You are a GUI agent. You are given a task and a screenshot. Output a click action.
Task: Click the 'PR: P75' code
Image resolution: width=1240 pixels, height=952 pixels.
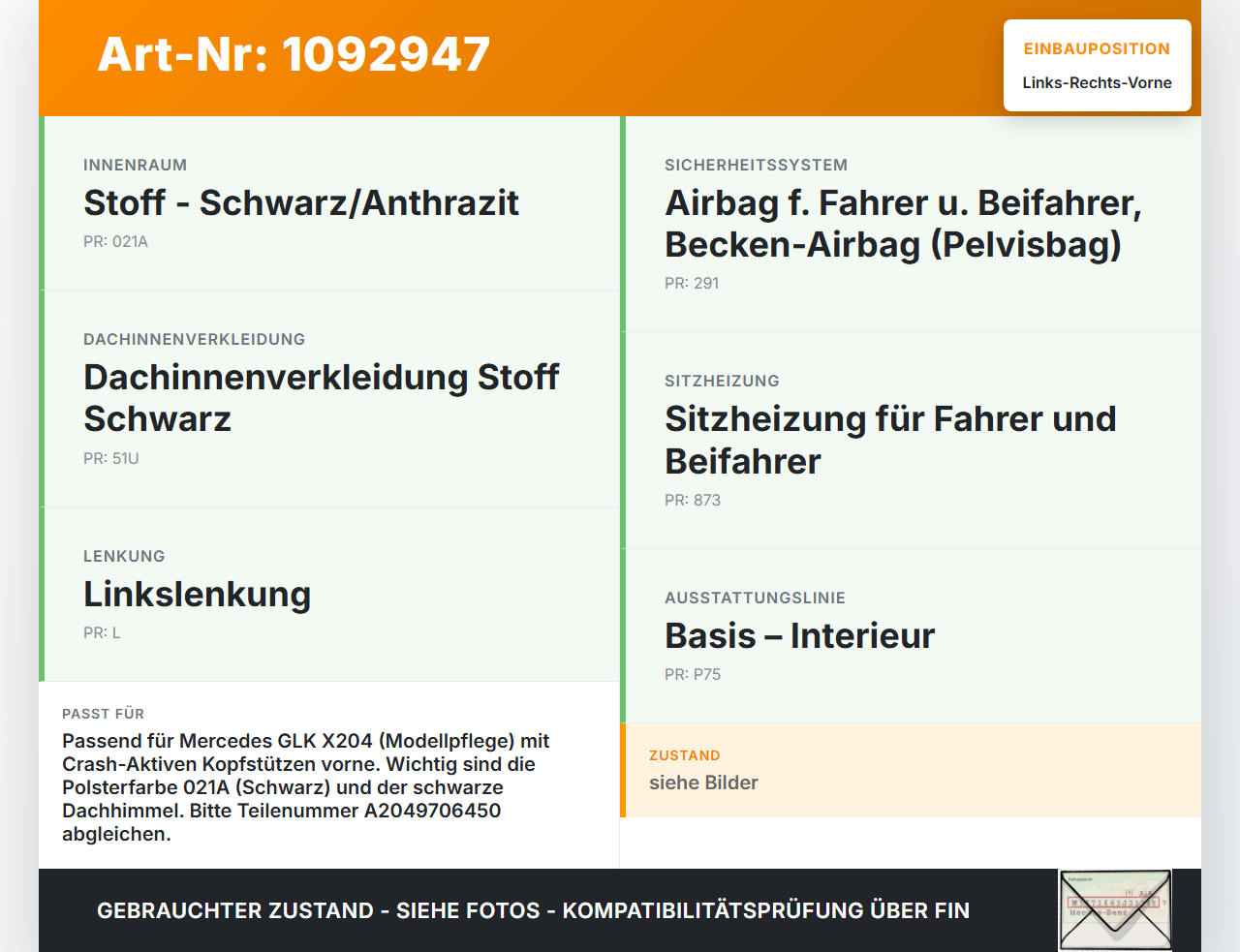coord(693,674)
